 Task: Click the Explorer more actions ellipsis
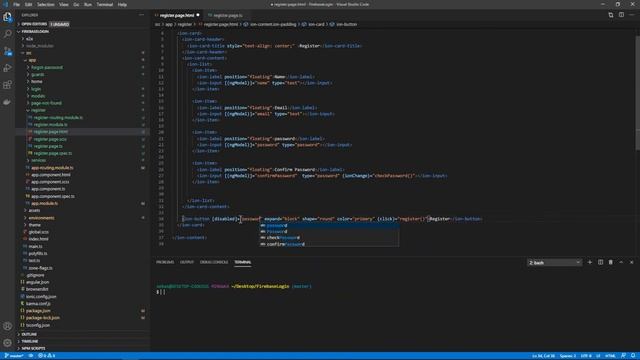[x=141, y=15]
